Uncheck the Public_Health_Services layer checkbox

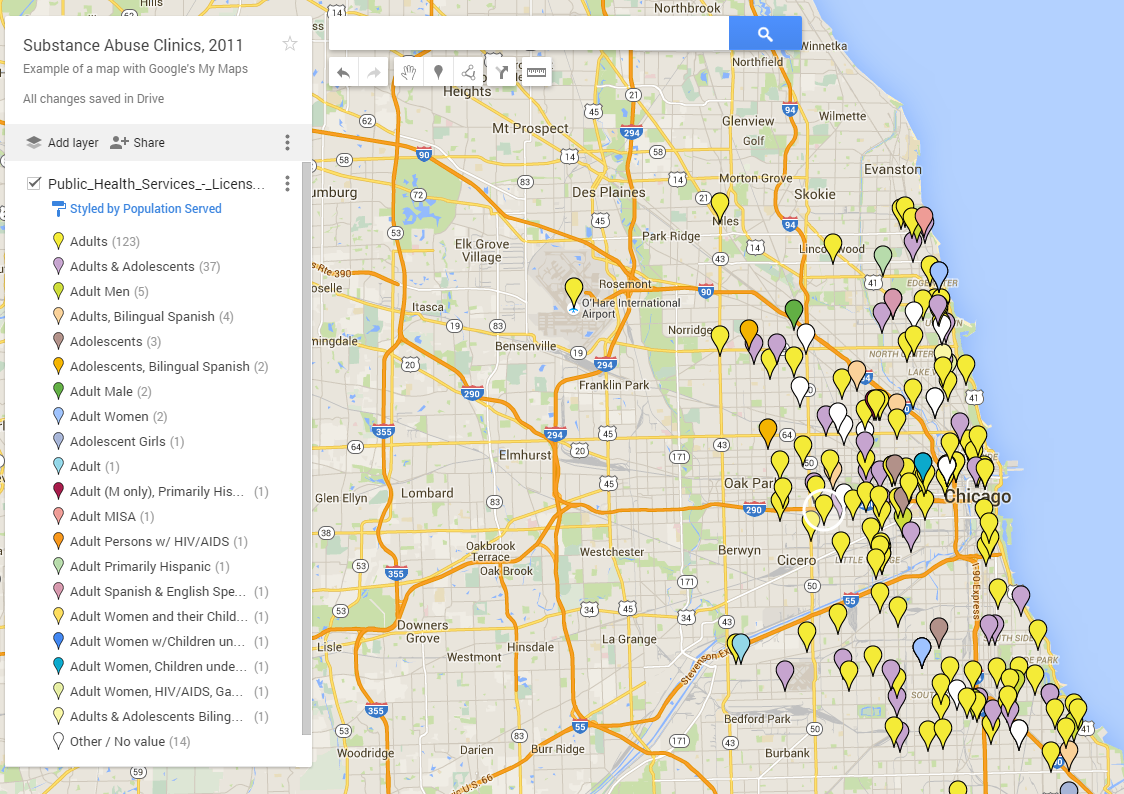pos(34,183)
